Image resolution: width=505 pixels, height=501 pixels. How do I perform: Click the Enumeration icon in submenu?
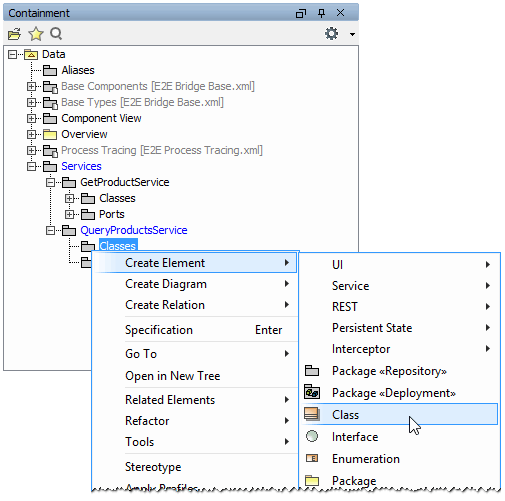[312, 458]
